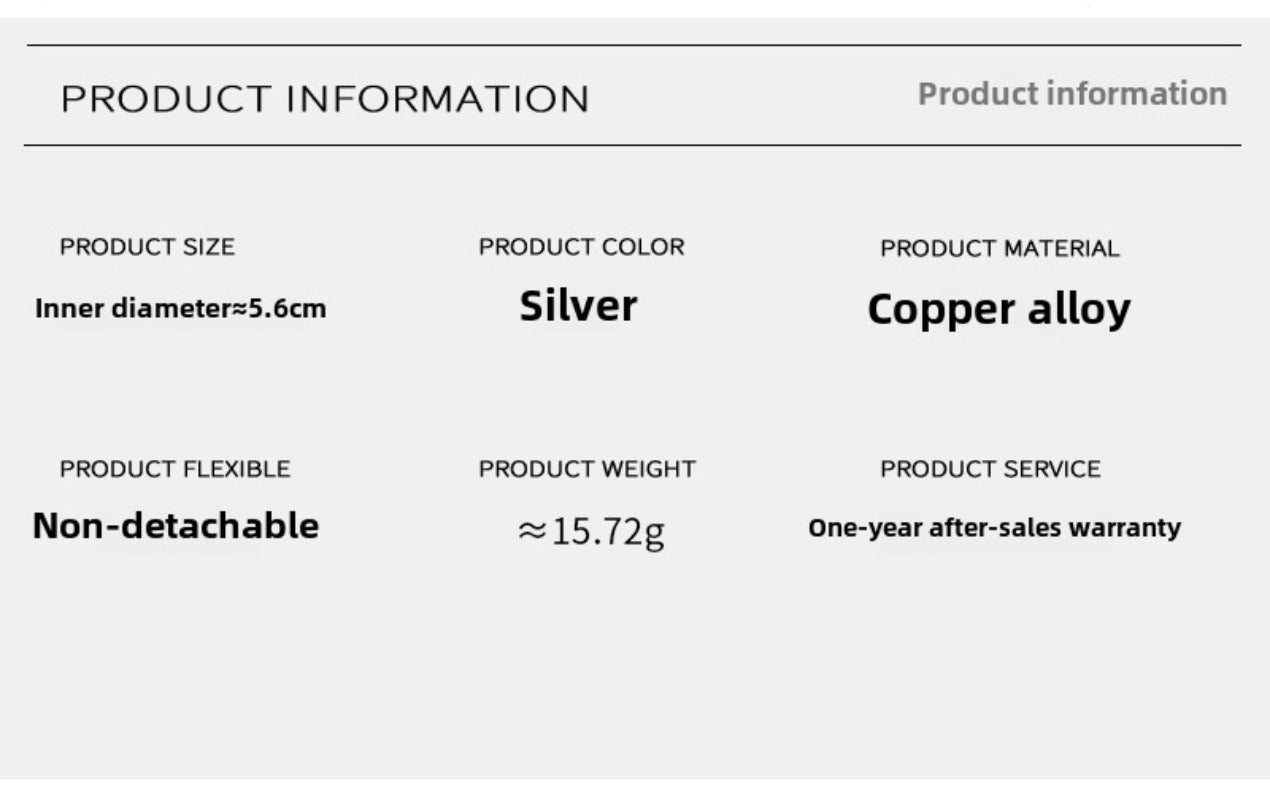
Task: Click the horizontal divider line below the heading
Action: [634, 146]
